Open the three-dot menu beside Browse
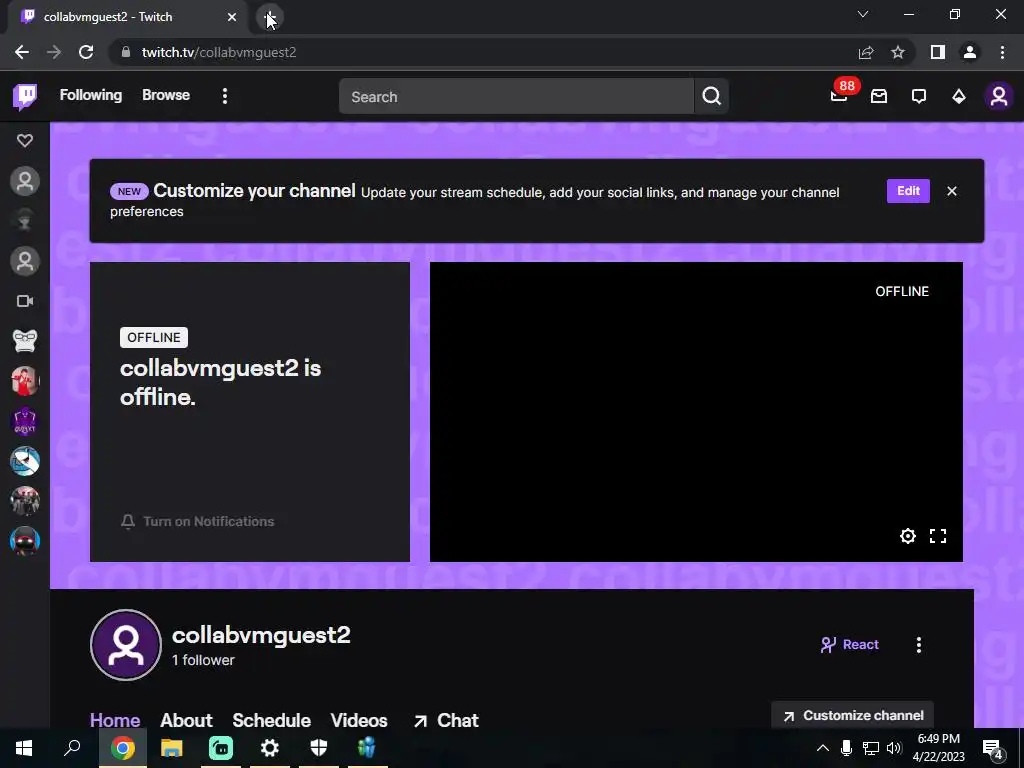The width and height of the screenshot is (1024, 768). 225,97
